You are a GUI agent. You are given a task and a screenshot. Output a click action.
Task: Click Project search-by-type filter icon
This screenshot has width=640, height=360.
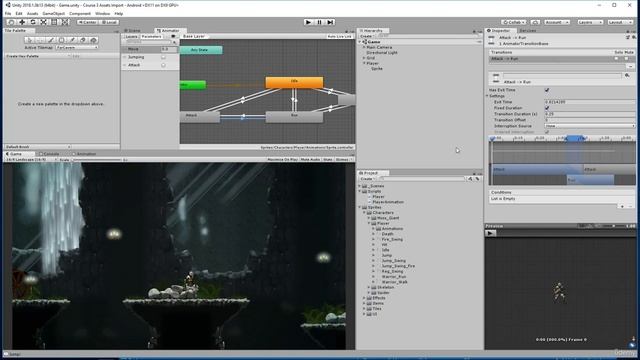click(x=470, y=179)
